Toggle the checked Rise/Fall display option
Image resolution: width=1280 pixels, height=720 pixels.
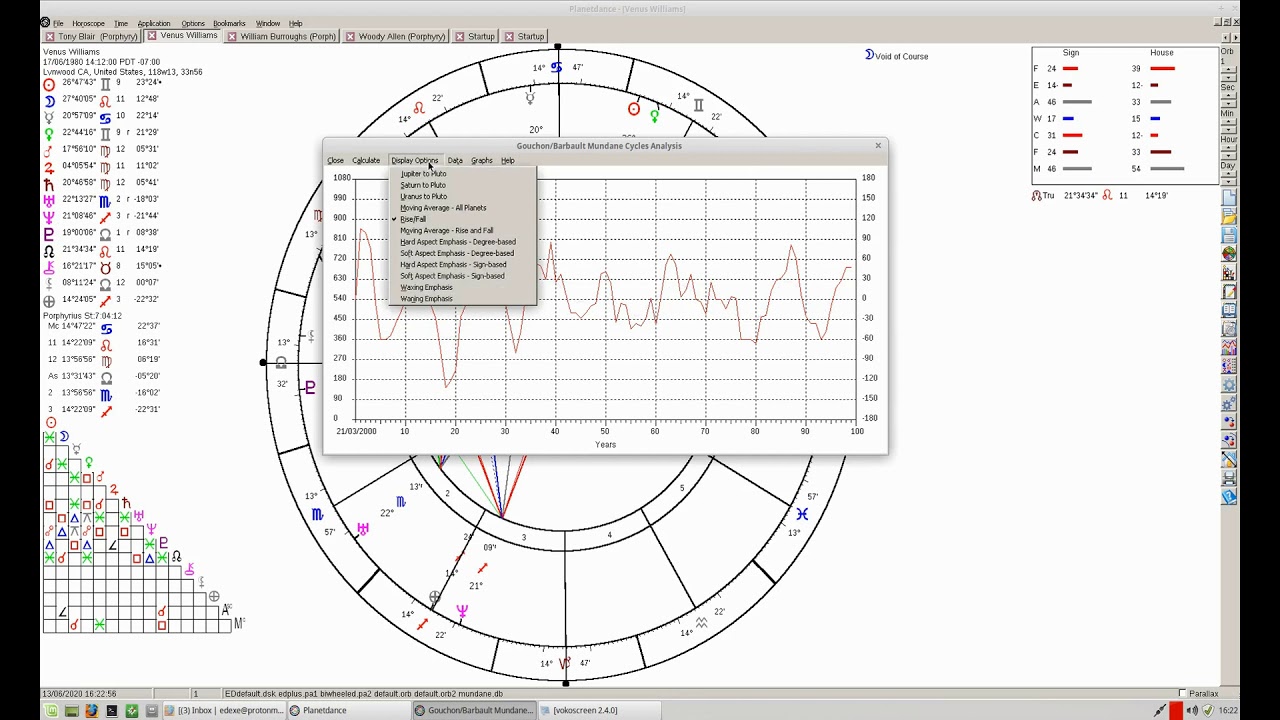tap(413, 219)
